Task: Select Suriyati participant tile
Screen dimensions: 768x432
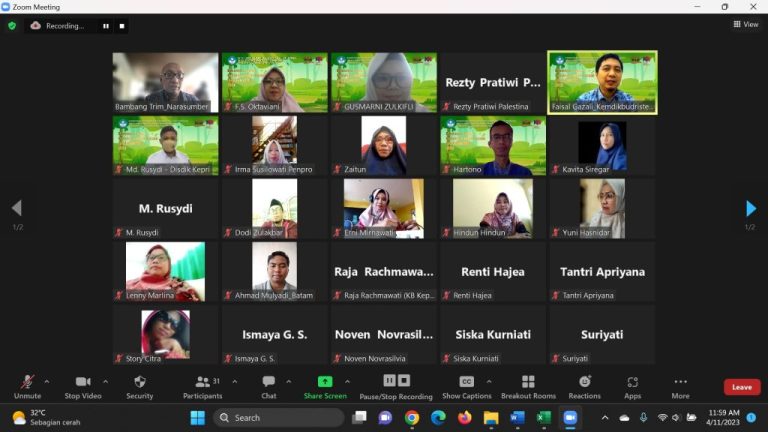Action: pos(602,335)
